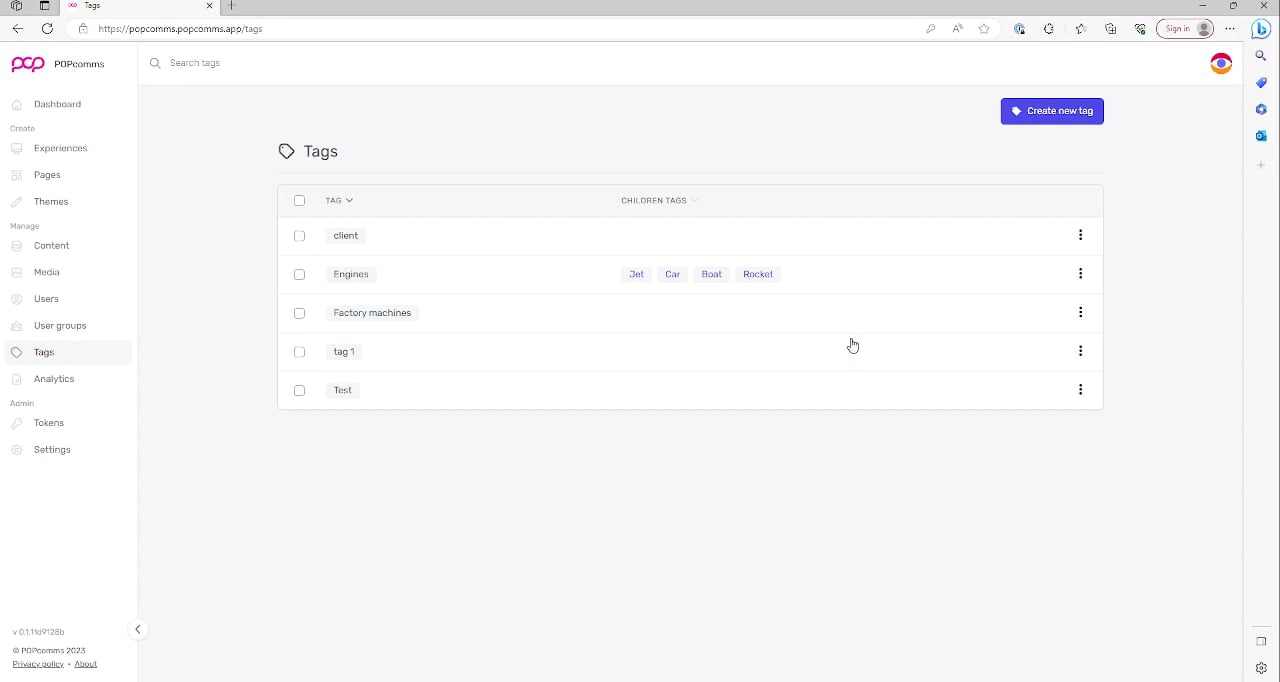
Task: Click the browser address bar URL
Action: click(180, 29)
